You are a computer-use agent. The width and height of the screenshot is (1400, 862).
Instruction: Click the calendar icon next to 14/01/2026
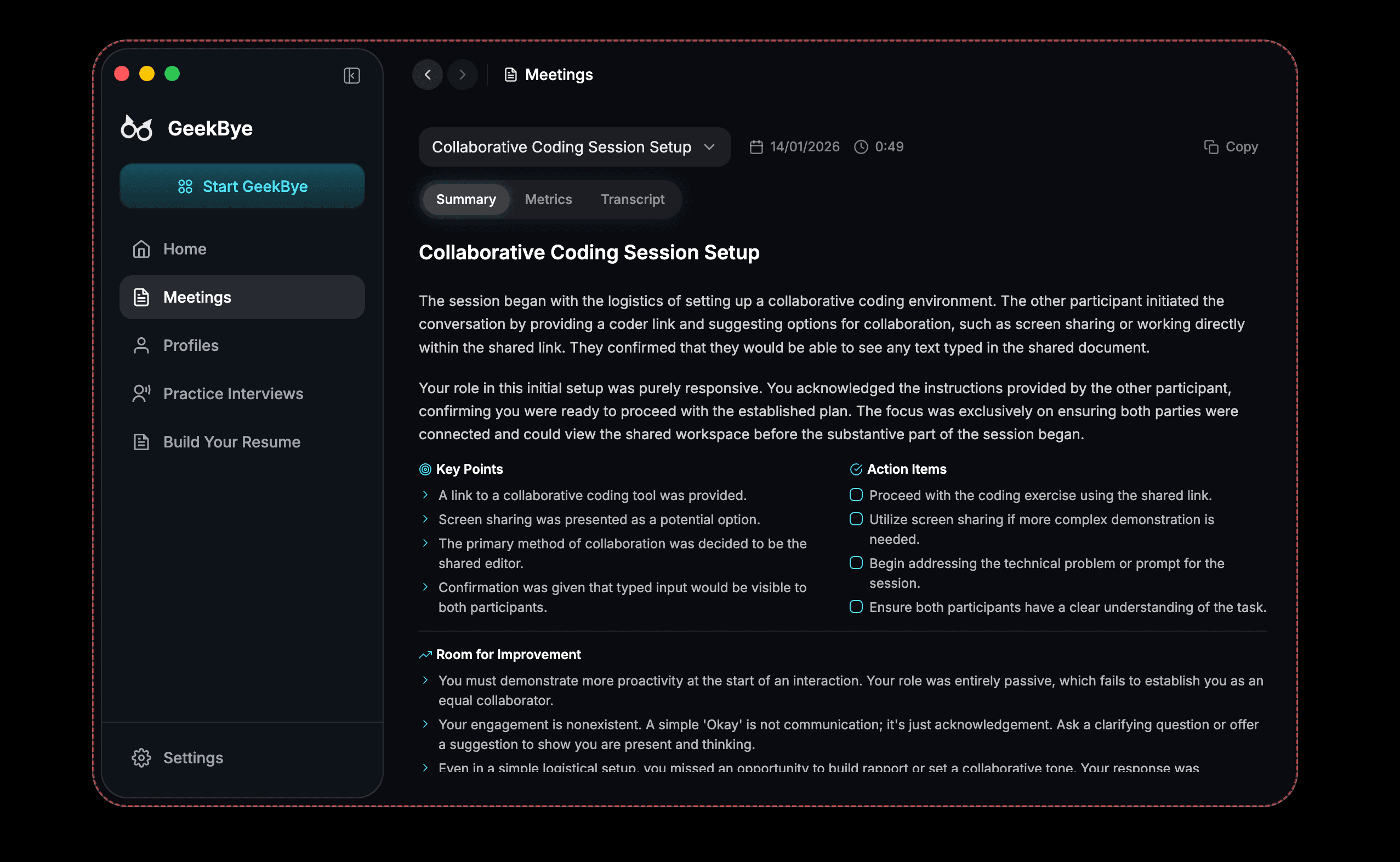coord(756,147)
